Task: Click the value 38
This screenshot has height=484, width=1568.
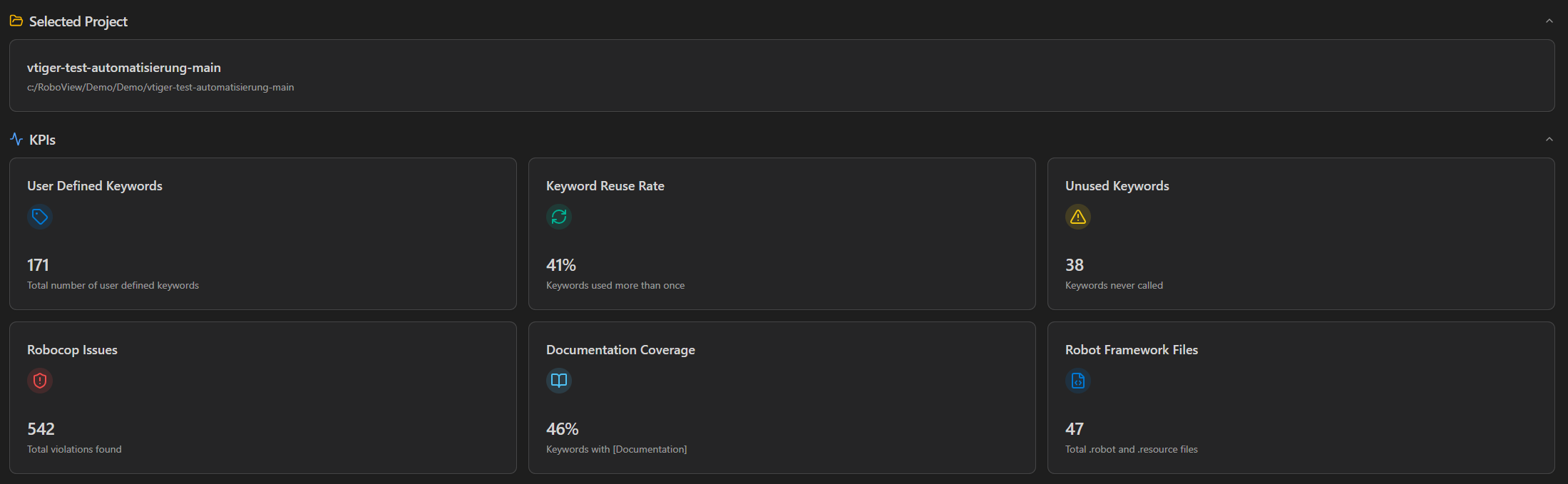Action: pos(1075,265)
